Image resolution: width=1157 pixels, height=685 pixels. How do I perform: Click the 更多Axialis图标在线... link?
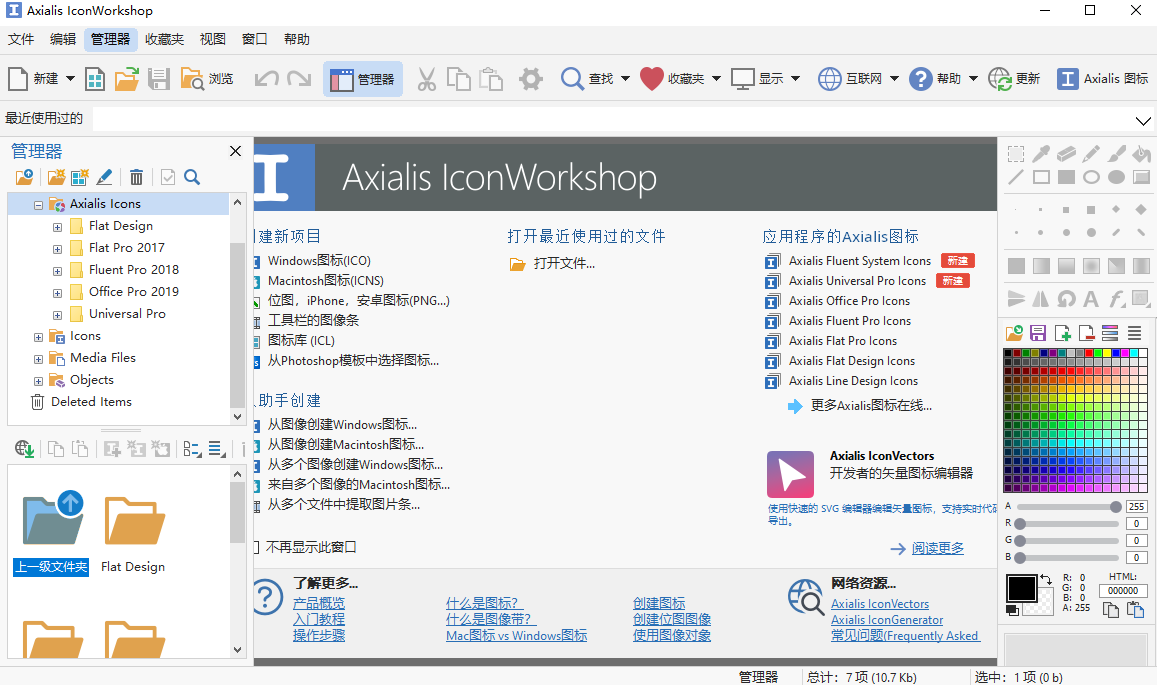point(871,405)
